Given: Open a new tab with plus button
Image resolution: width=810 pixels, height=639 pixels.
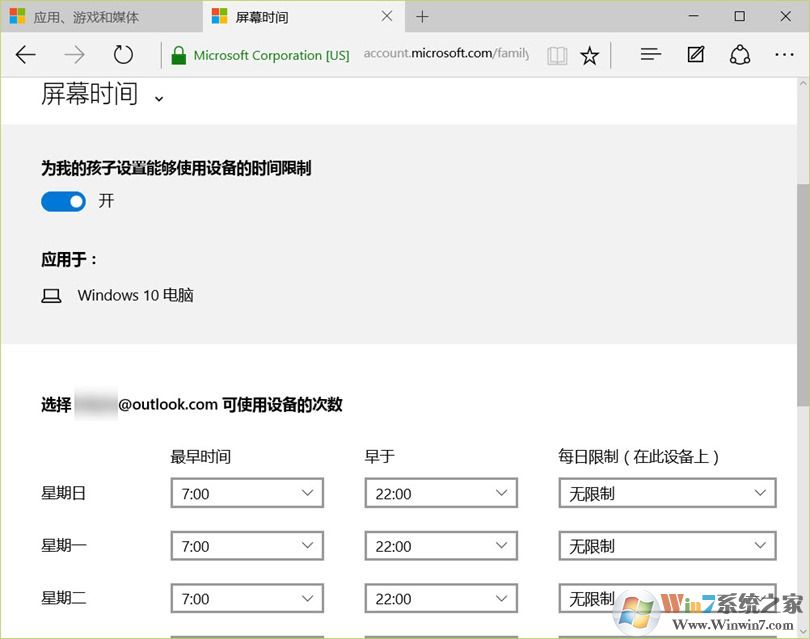Looking at the screenshot, I should point(422,17).
